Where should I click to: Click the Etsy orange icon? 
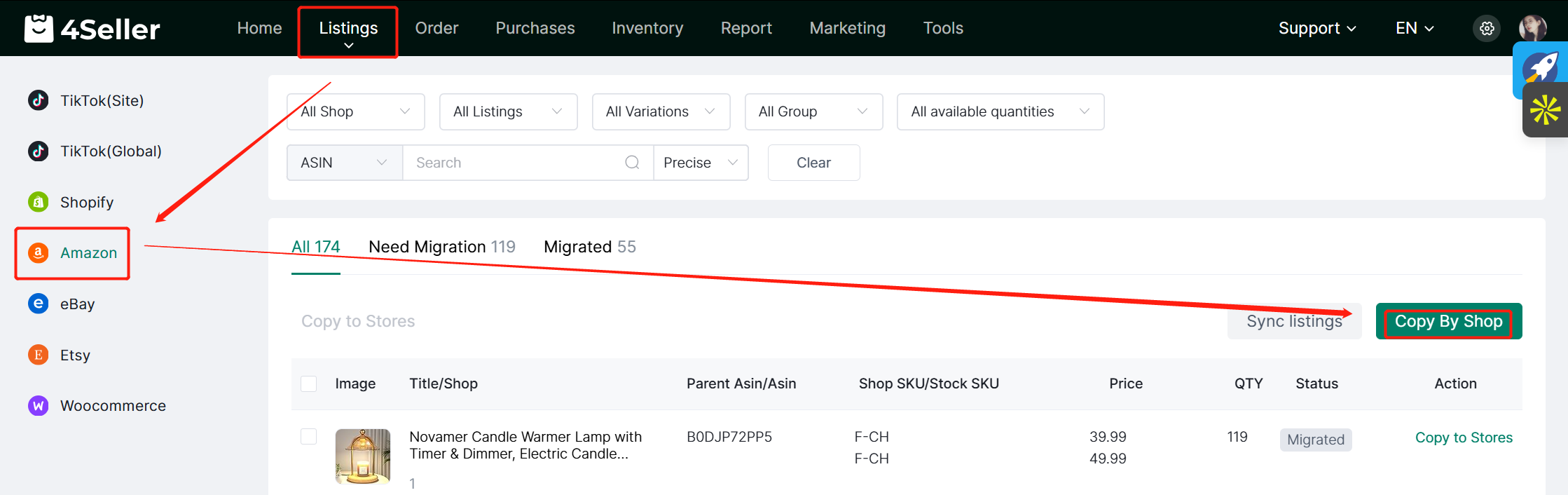coord(39,355)
